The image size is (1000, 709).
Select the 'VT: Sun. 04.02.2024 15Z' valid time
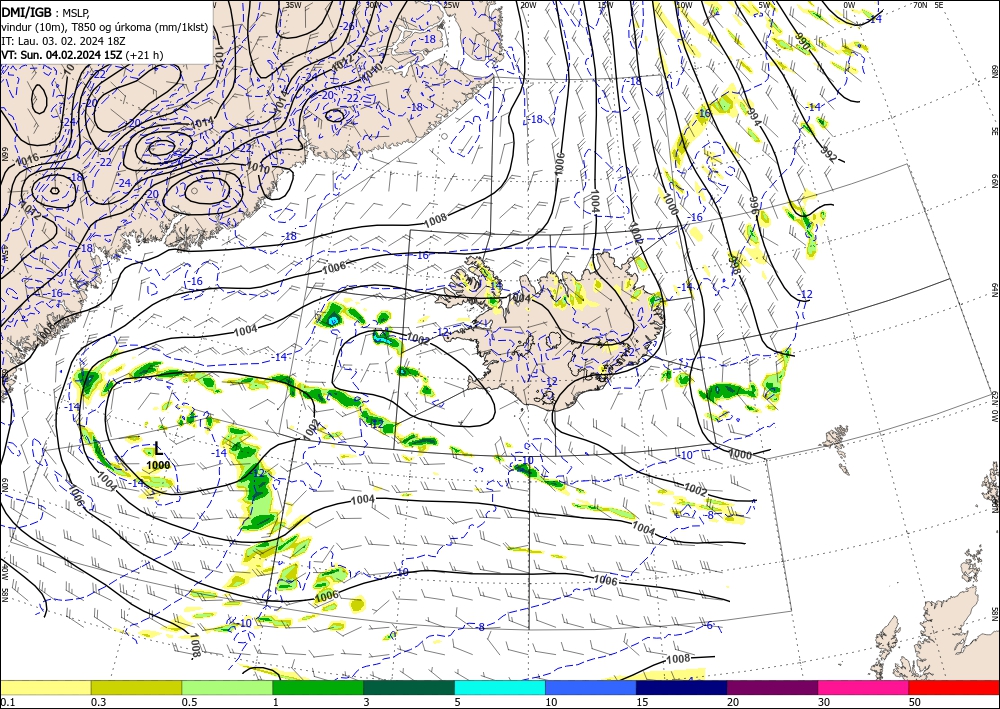pyautogui.click(x=62, y=55)
